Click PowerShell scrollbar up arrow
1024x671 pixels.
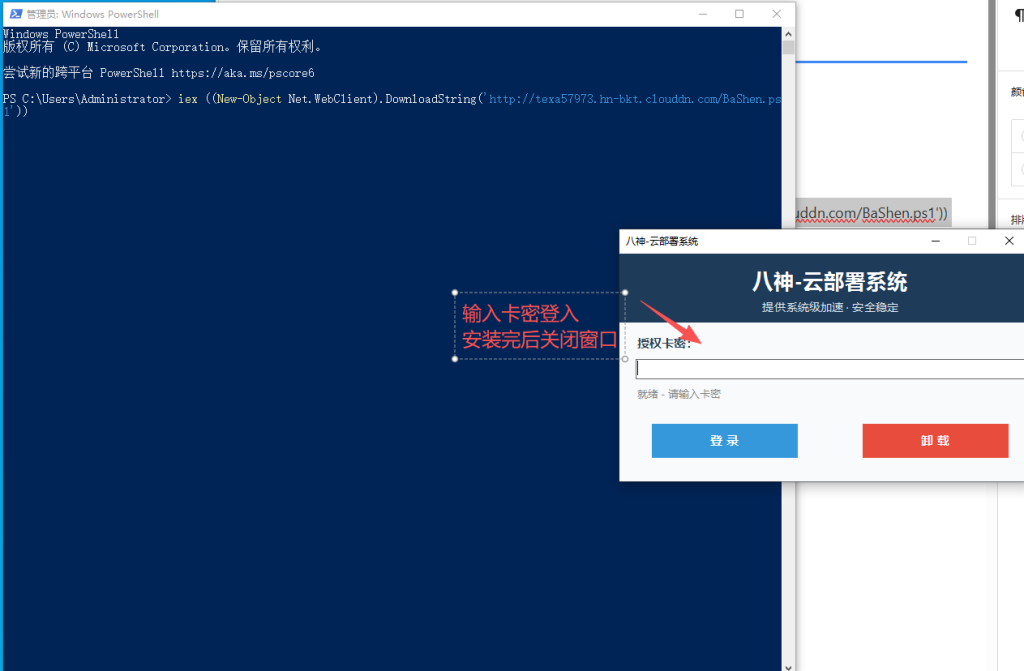point(788,34)
